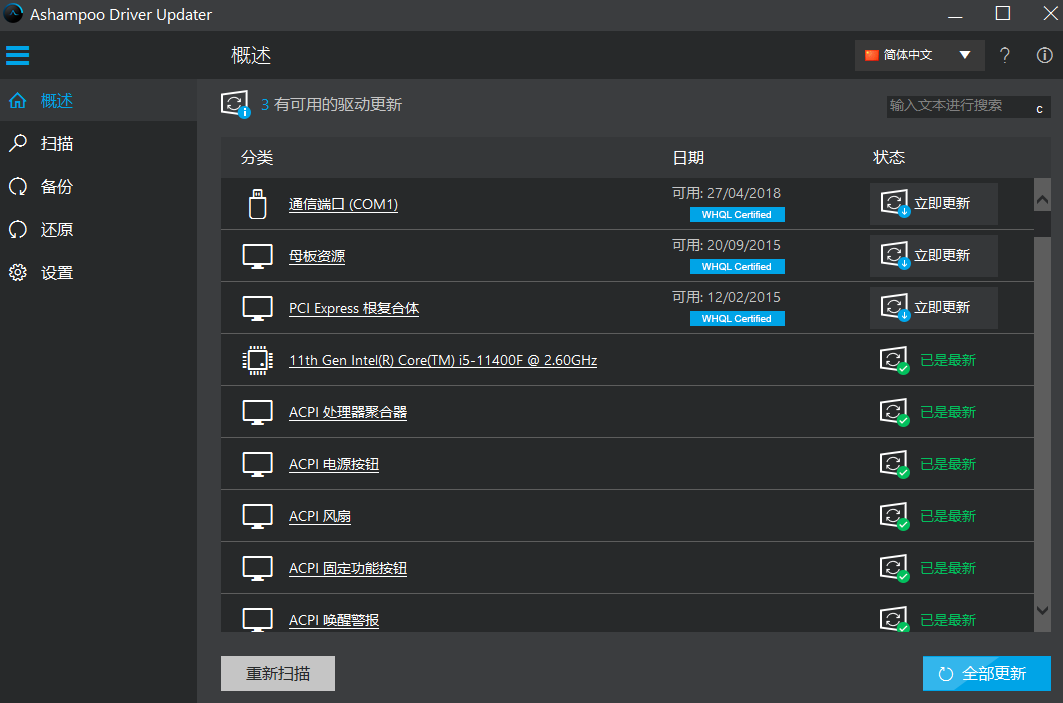Open the 母板资源 driver link
1063x703 pixels.
(x=317, y=256)
